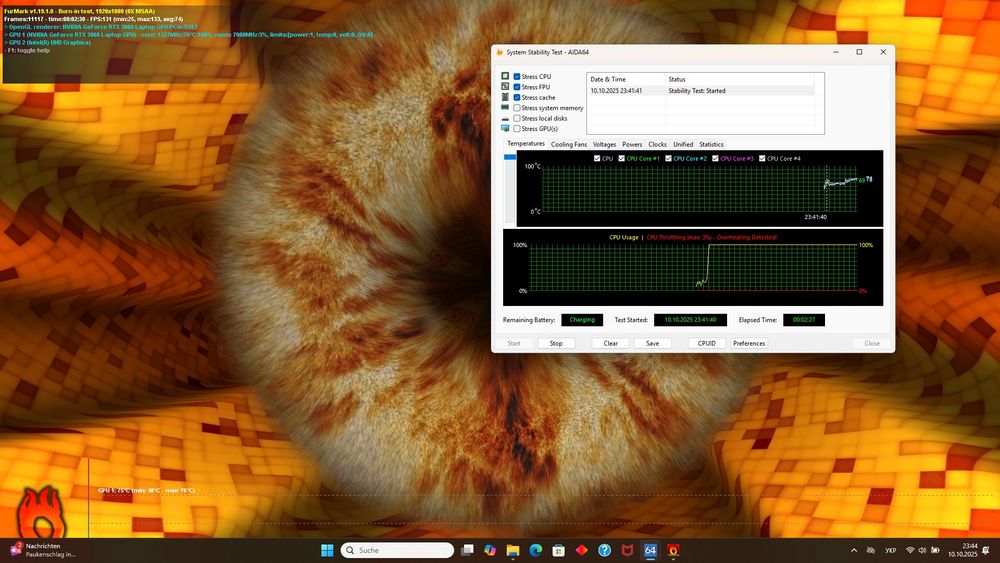Toggle the CPU Core #1 graph checkbox
The image size is (1000, 563).
coord(622,158)
